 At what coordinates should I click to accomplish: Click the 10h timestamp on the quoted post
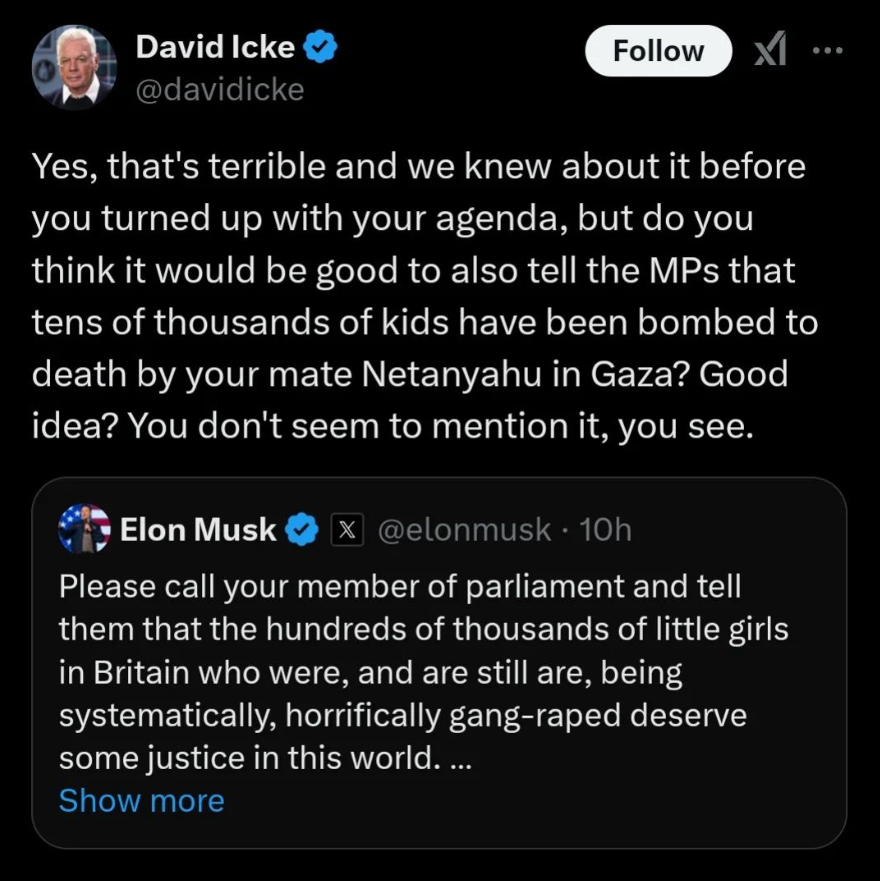coord(605,529)
